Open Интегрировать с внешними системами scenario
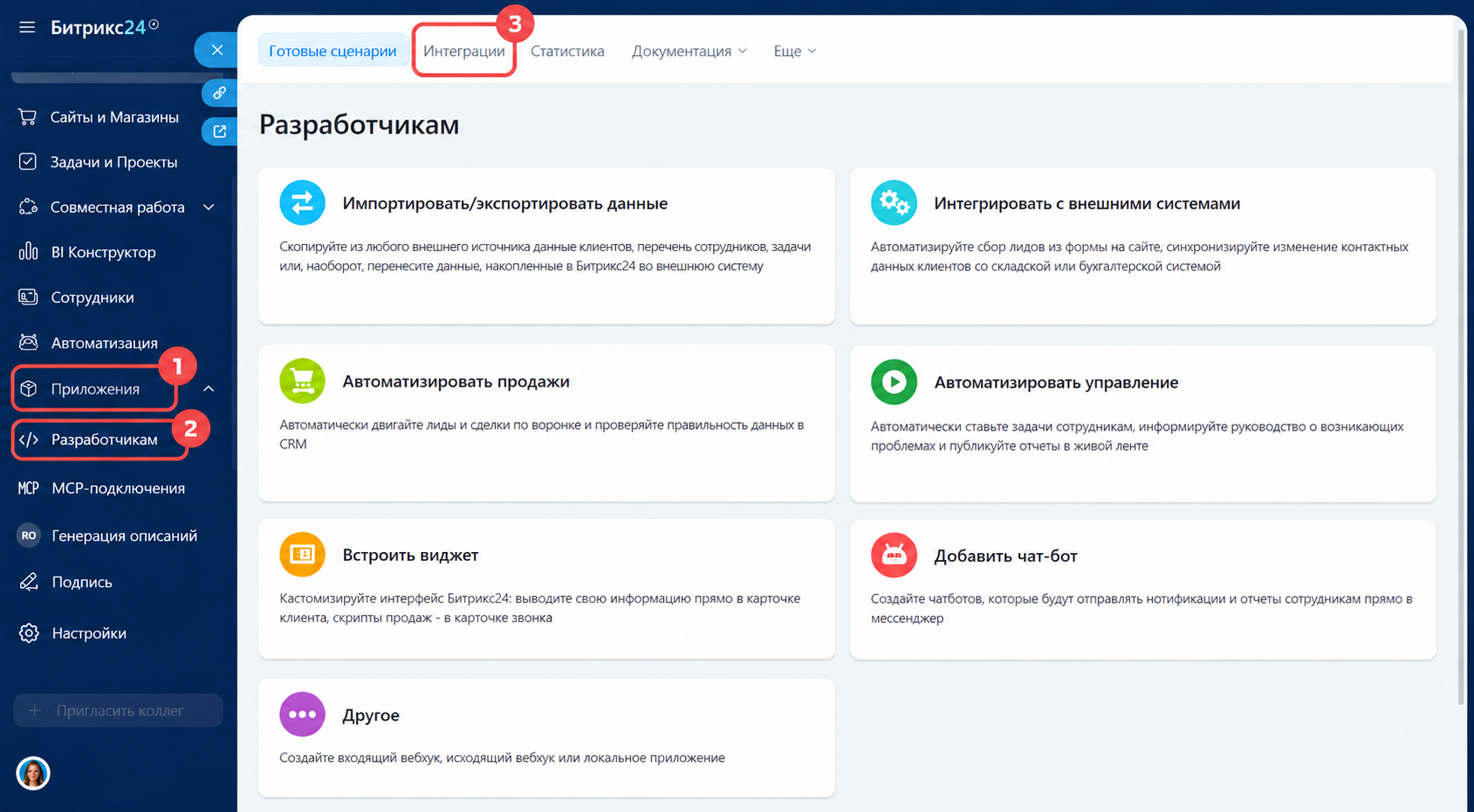 click(x=1087, y=203)
